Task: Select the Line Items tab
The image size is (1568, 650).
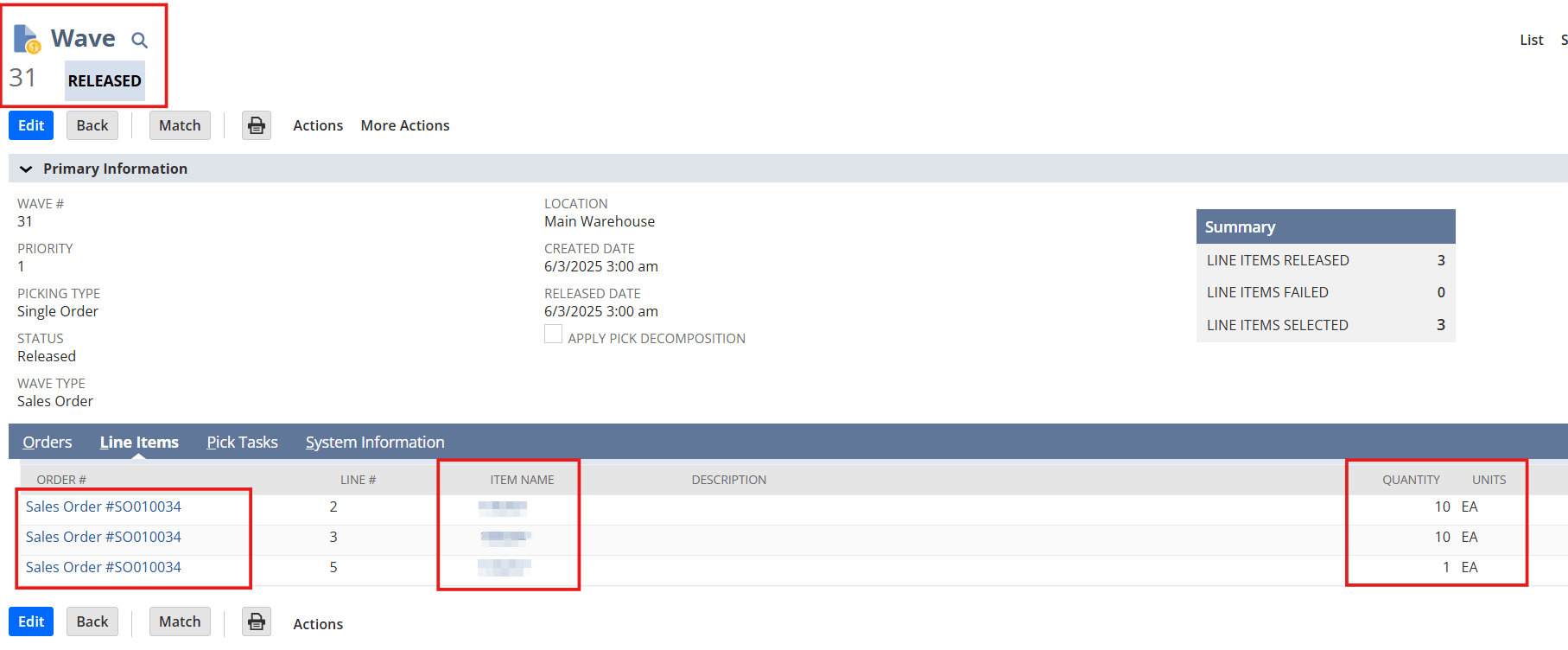Action: tap(139, 442)
